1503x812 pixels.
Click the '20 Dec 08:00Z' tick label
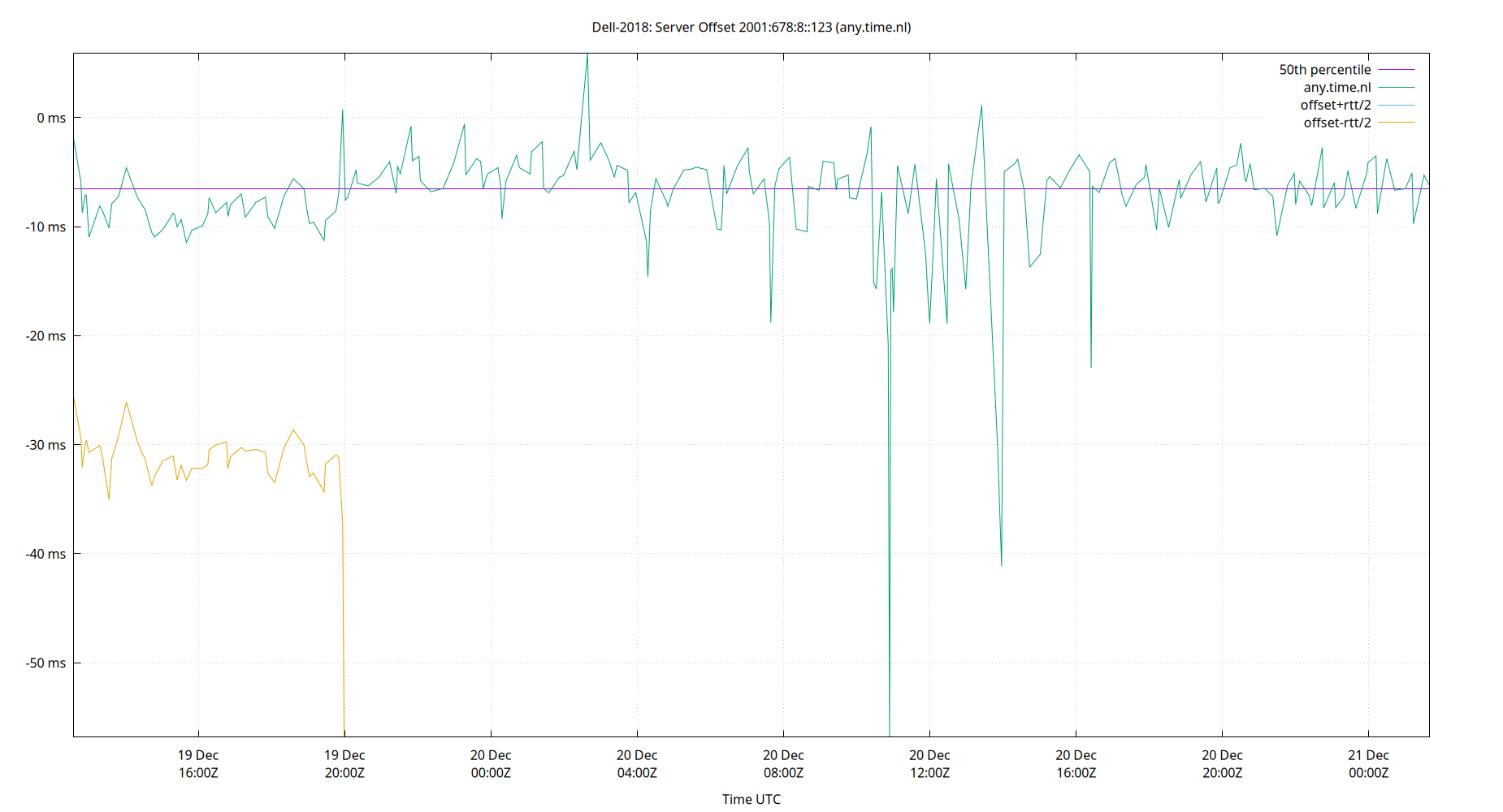pyautogui.click(x=783, y=763)
